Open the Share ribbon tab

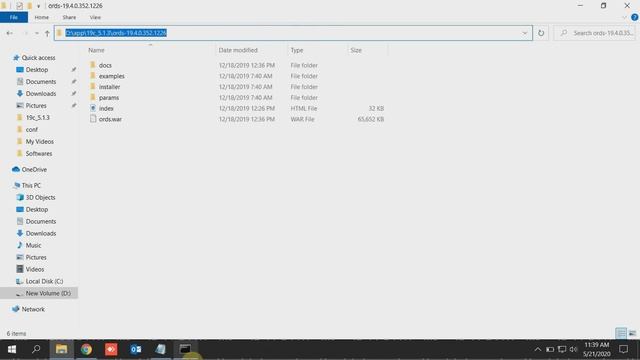[69, 17]
